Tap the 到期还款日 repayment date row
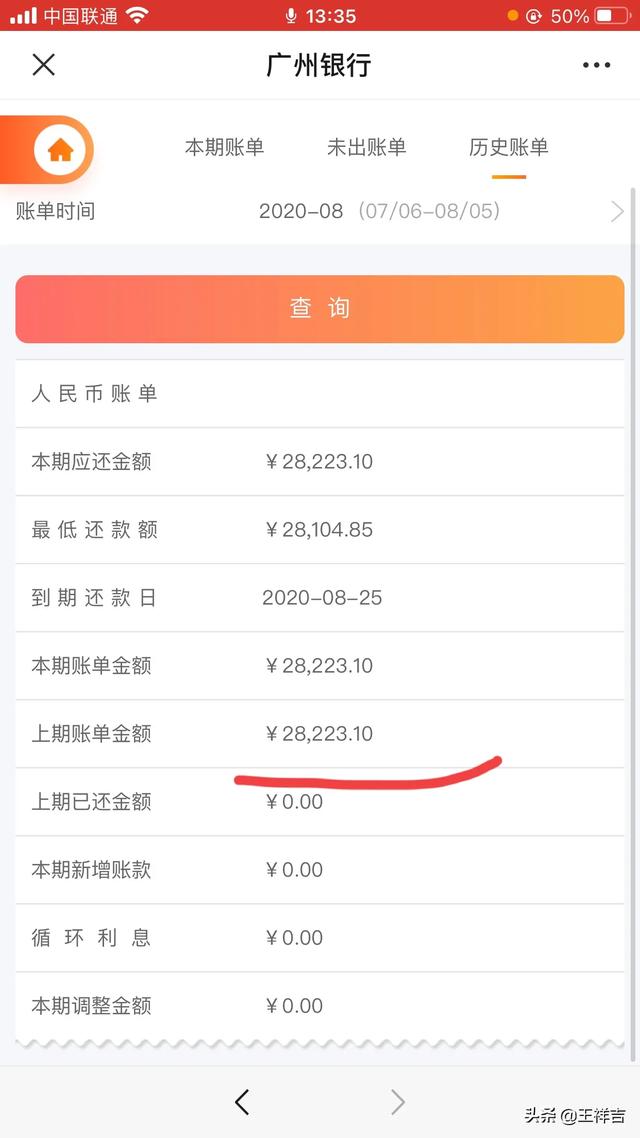The image size is (640, 1138). click(x=320, y=597)
